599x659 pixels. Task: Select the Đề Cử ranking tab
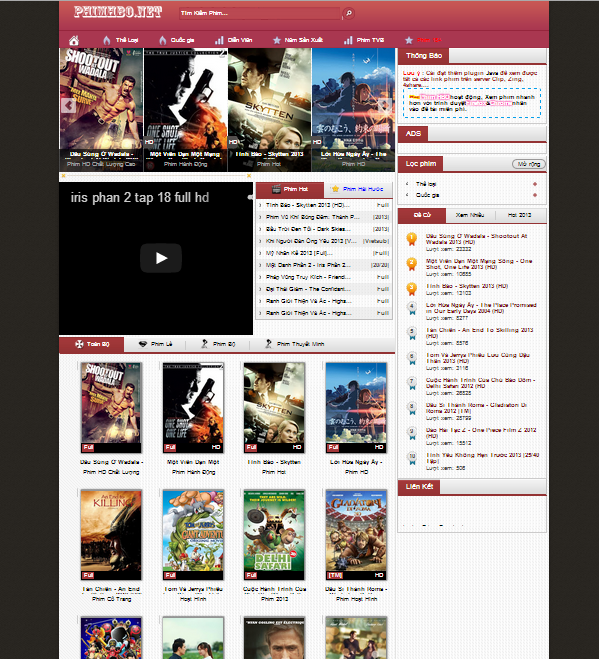tap(422, 215)
